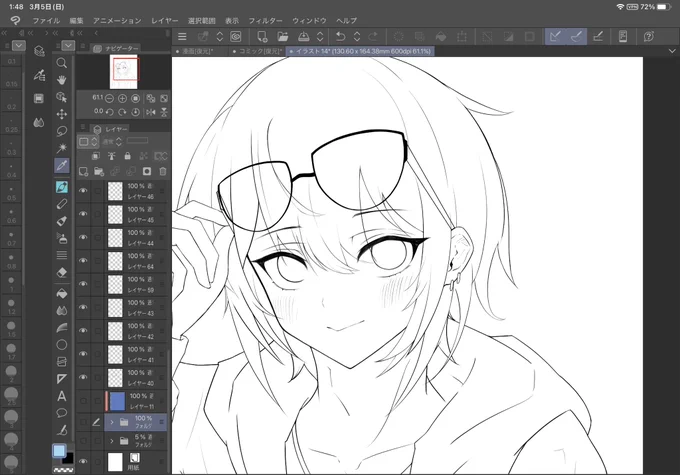Click the navigator canvas thumbnail
680x475 pixels.
(x=124, y=71)
